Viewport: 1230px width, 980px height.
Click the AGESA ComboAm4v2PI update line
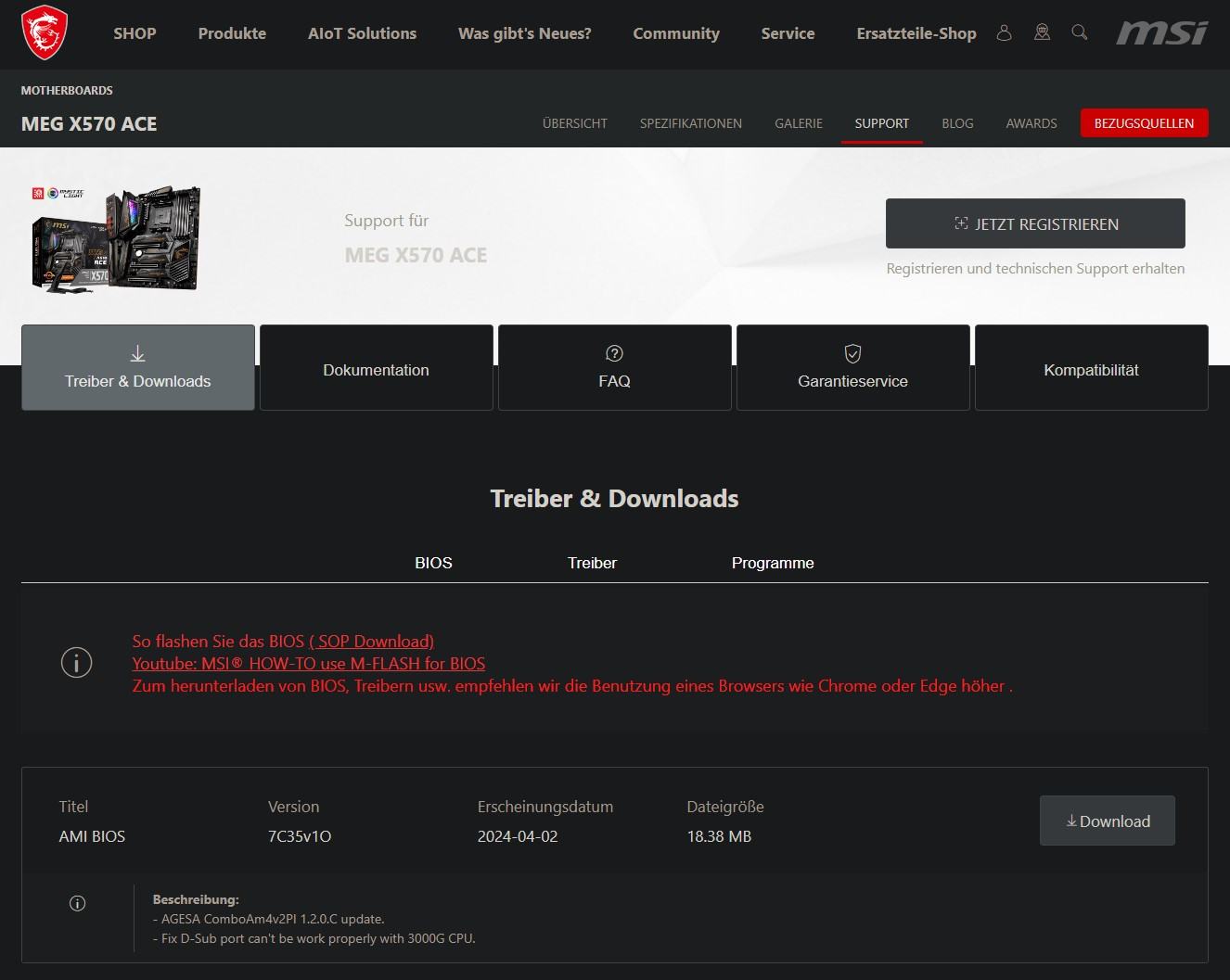tap(268, 919)
